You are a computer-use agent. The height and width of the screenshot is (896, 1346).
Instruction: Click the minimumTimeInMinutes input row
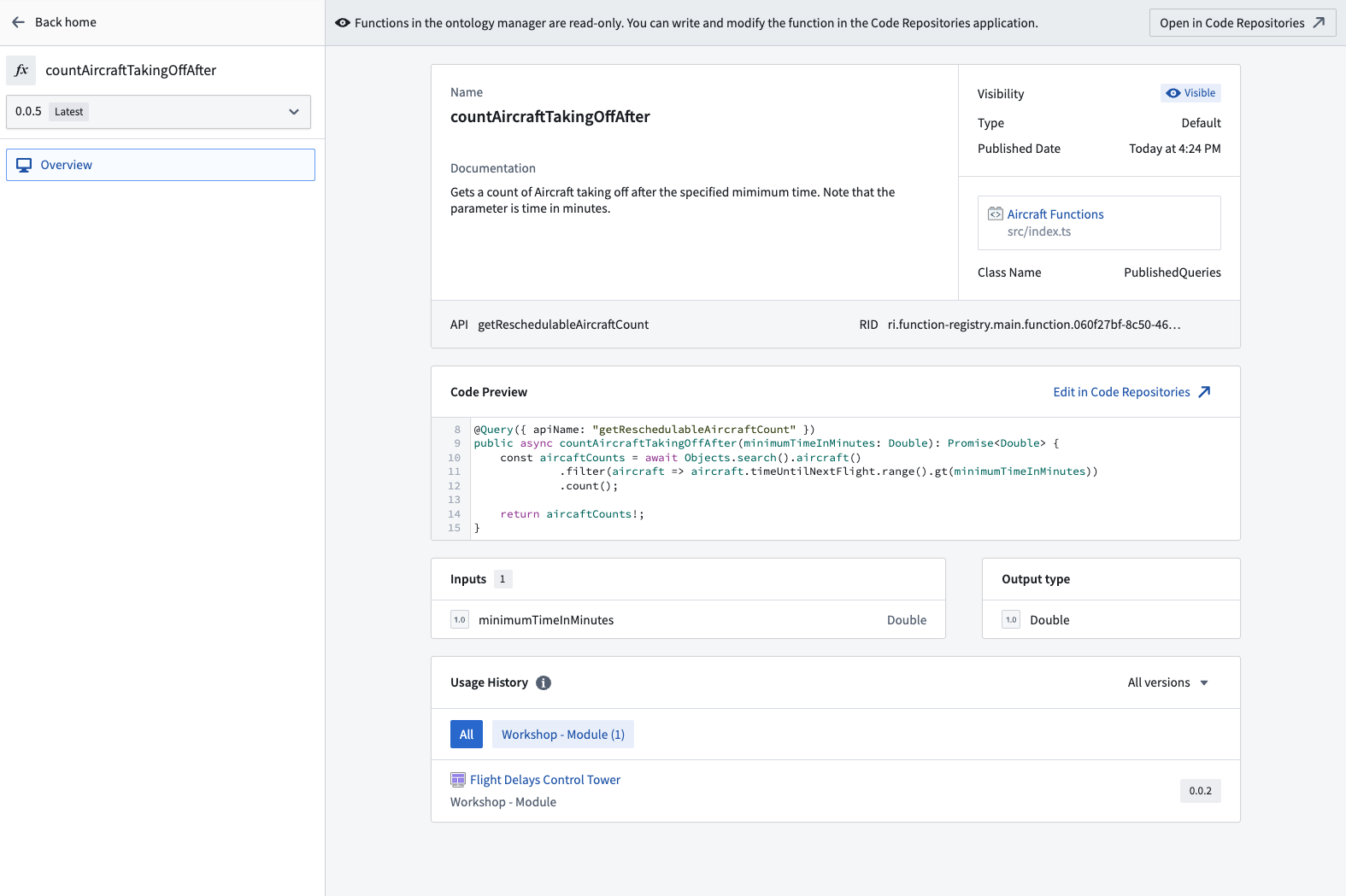tap(688, 620)
